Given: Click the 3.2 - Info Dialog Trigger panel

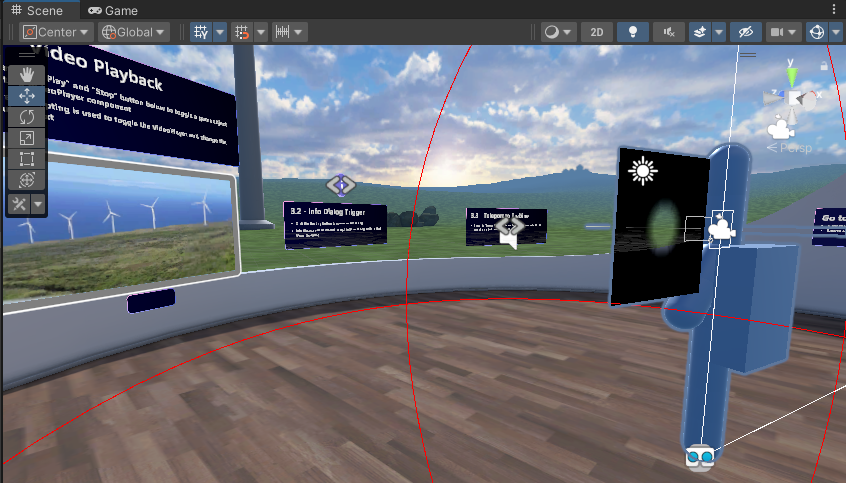Looking at the screenshot, I should coord(335,225).
